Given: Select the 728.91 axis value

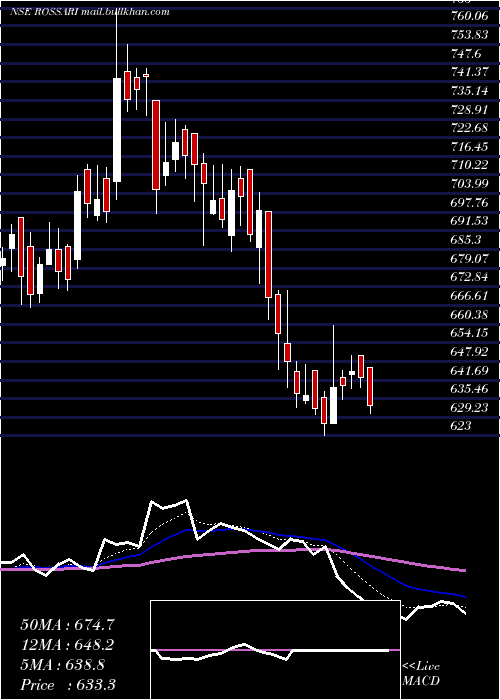Looking at the screenshot, I should point(469,109).
